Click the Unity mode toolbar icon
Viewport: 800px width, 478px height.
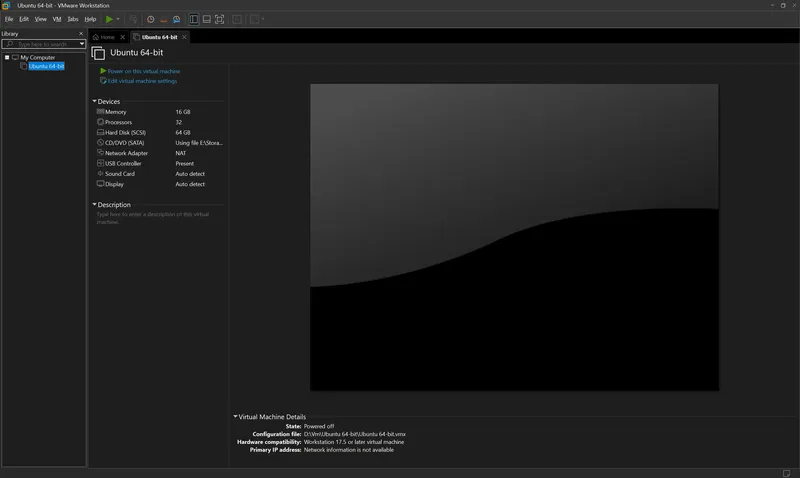[237, 19]
